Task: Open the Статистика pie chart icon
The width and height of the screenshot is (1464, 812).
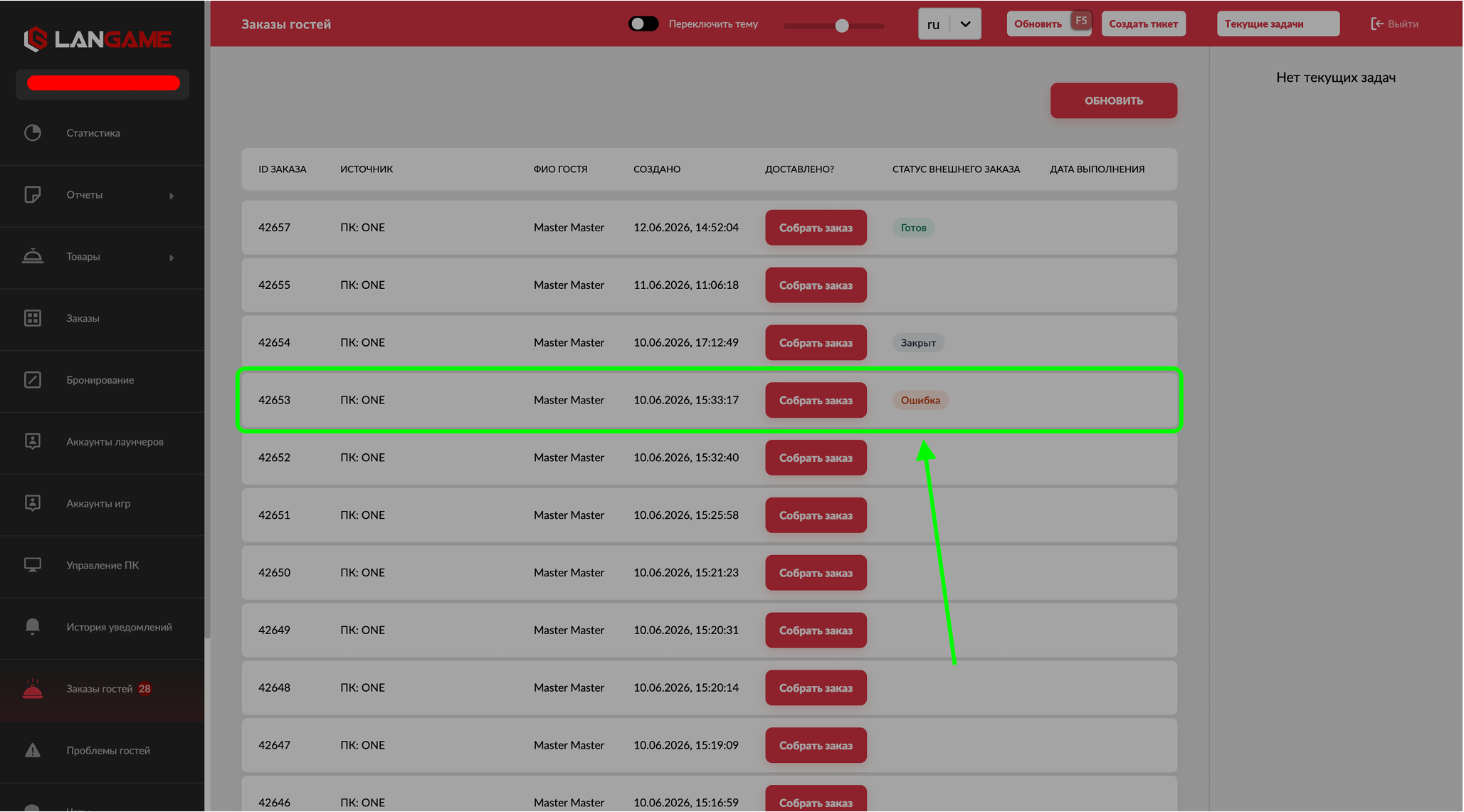Action: pyautogui.click(x=33, y=133)
